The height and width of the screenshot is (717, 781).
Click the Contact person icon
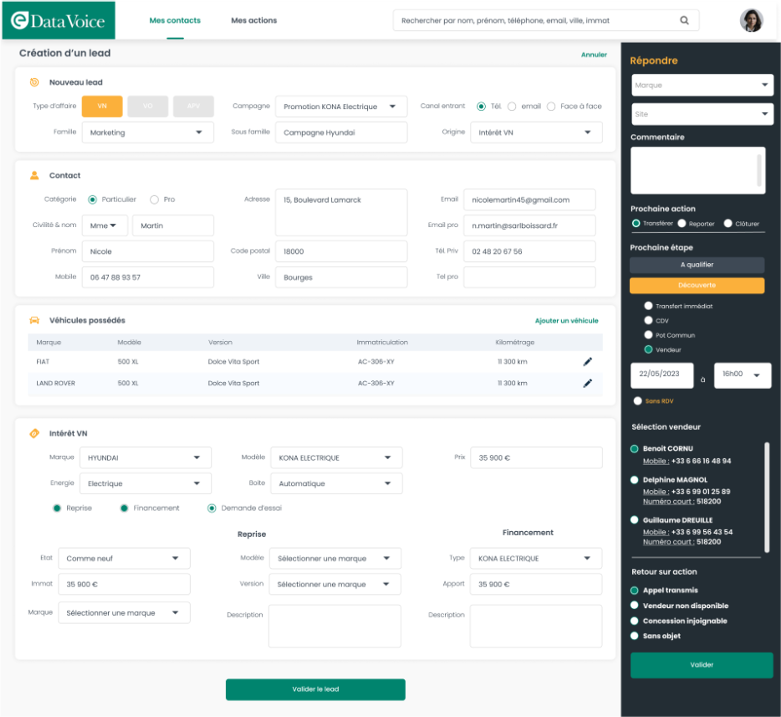point(34,175)
